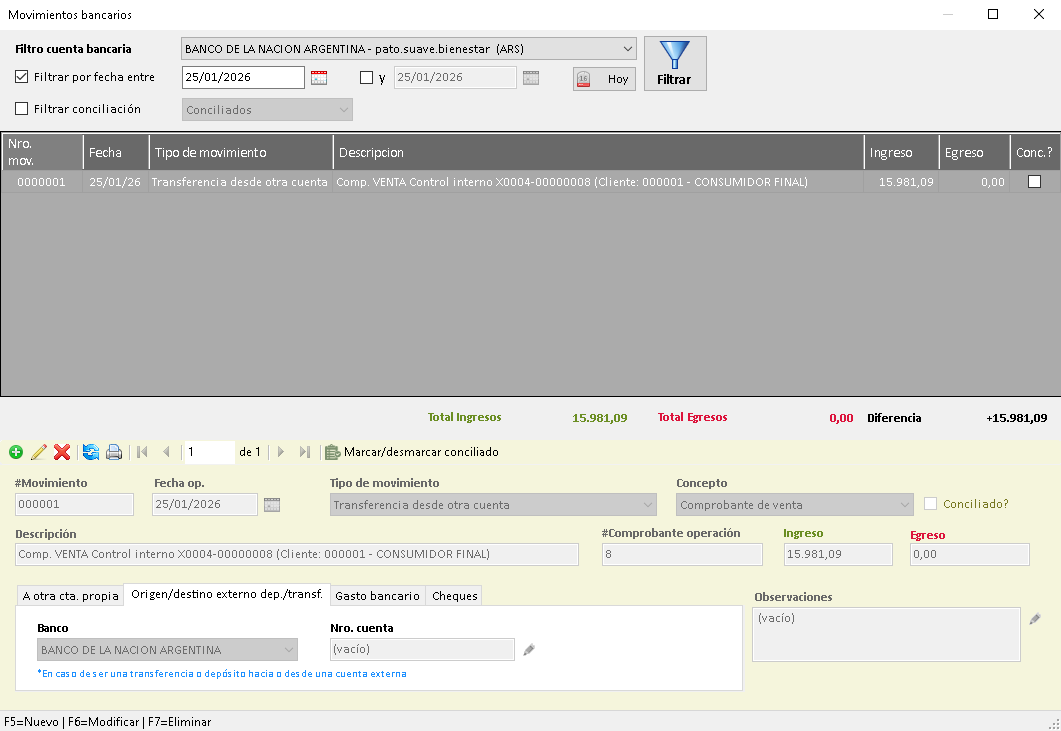Click pencil icon beside Observaciones box
Screen dimensions: 1061x731
[x=1036, y=619]
